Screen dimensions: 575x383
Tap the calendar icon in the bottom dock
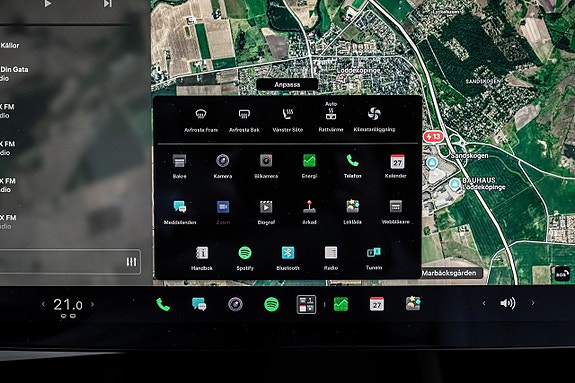point(377,304)
